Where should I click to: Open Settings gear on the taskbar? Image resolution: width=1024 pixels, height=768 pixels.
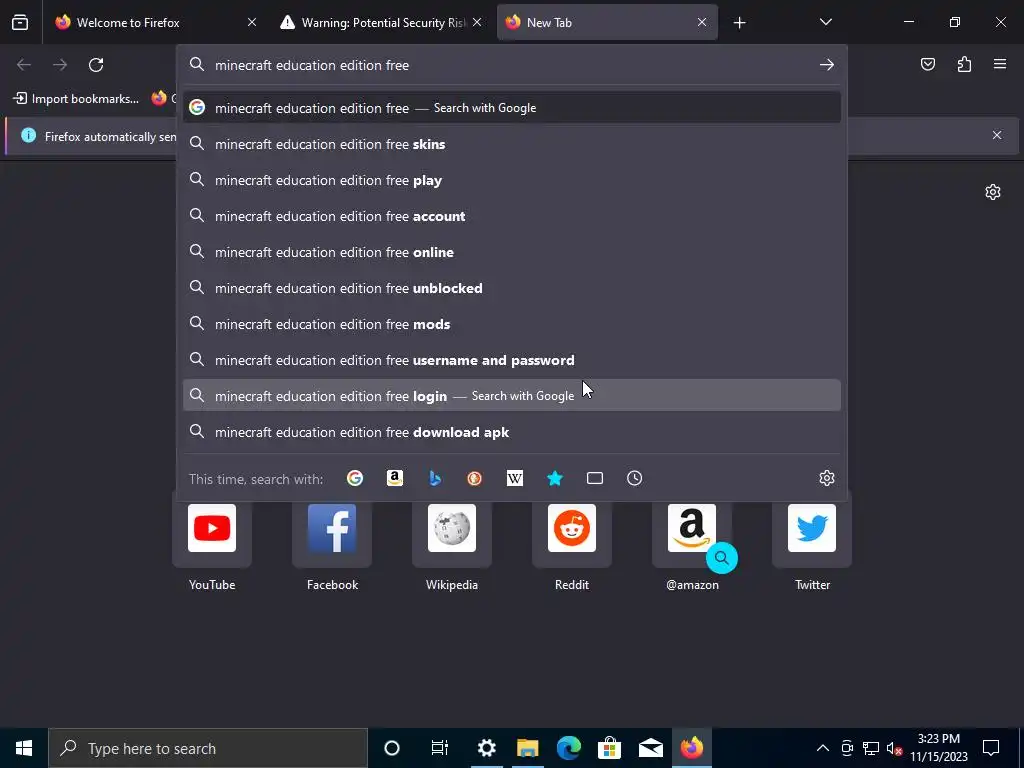coord(487,748)
